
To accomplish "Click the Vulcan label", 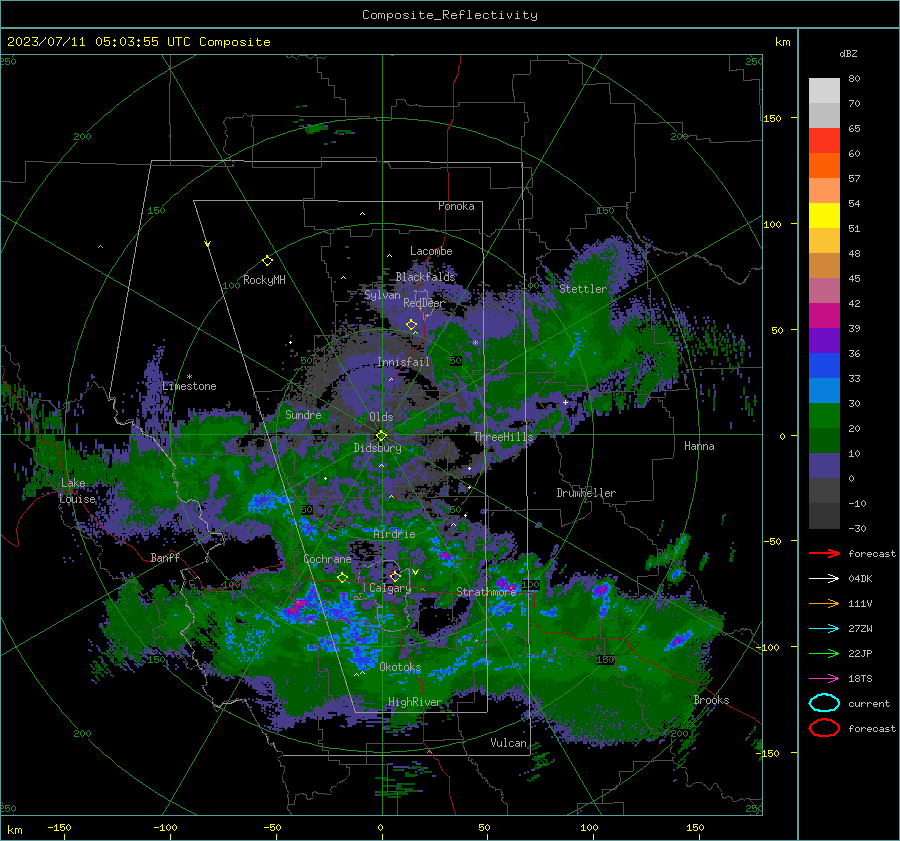I will [508, 743].
